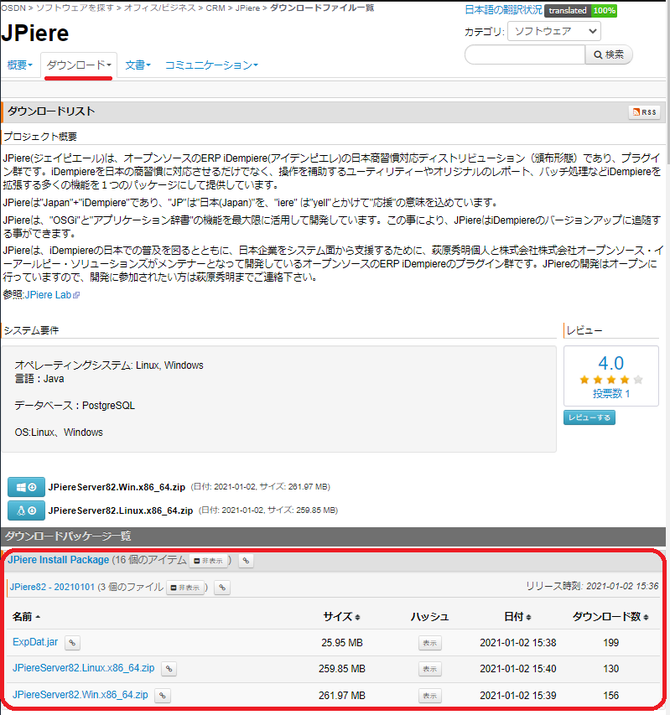Open the 概要 menu tab

click(20, 65)
